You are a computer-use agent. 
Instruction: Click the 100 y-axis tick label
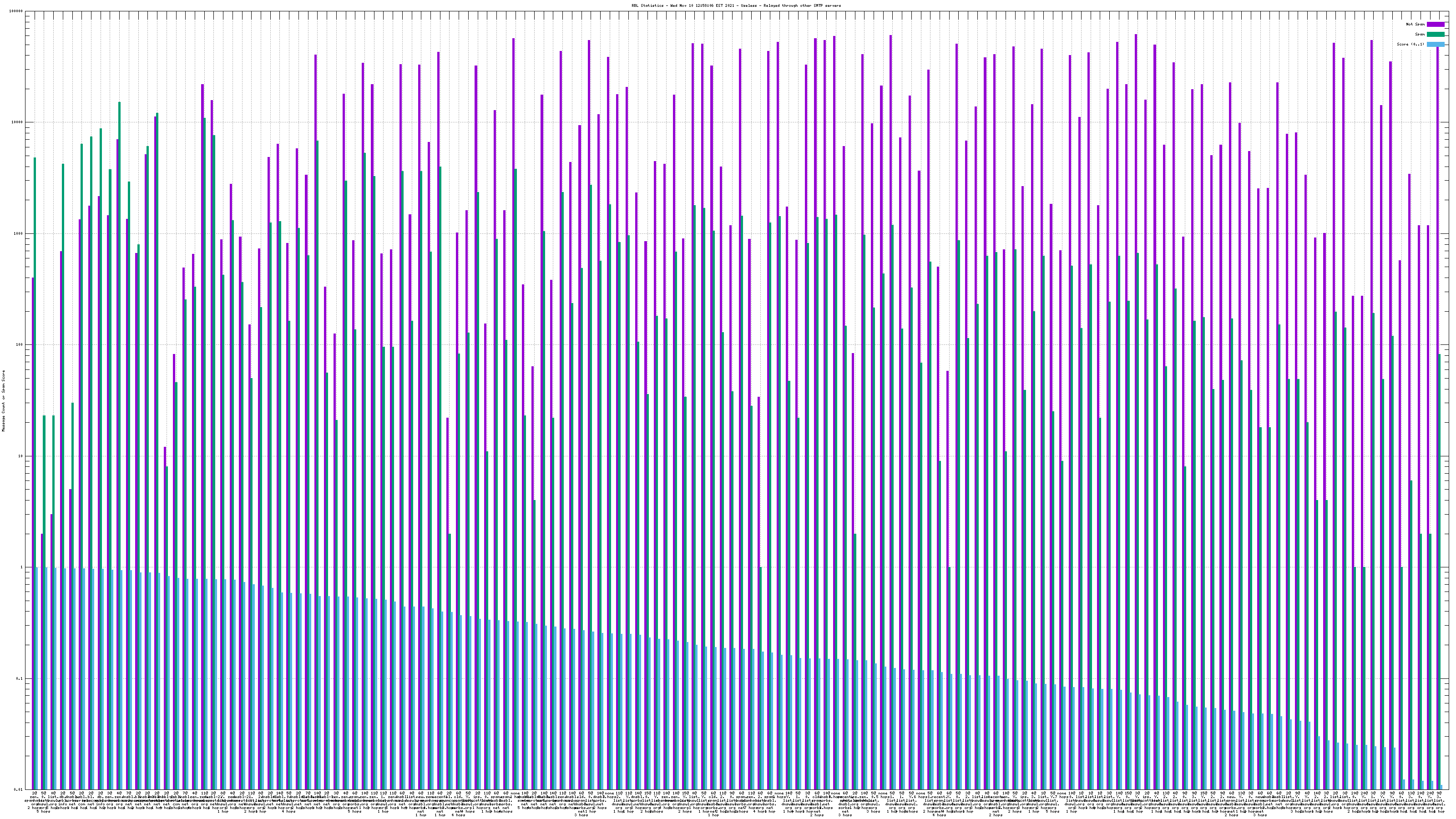(x=19, y=345)
